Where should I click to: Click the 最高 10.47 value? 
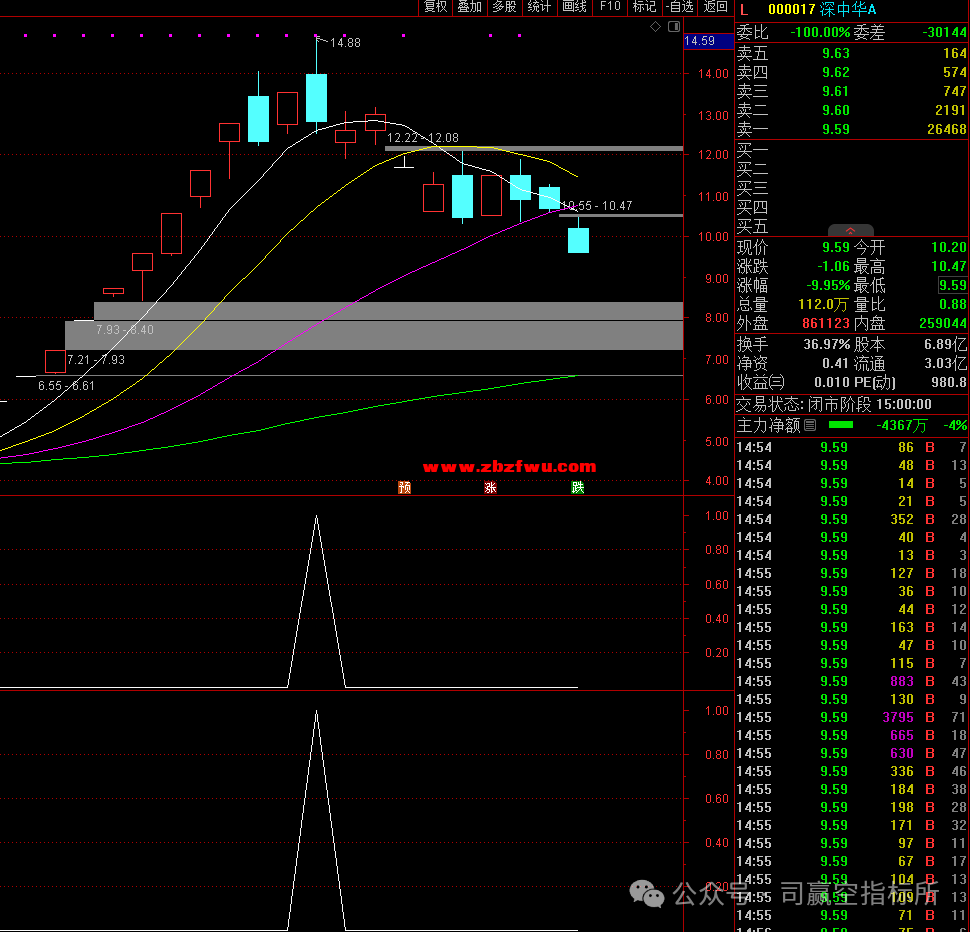[x=948, y=267]
